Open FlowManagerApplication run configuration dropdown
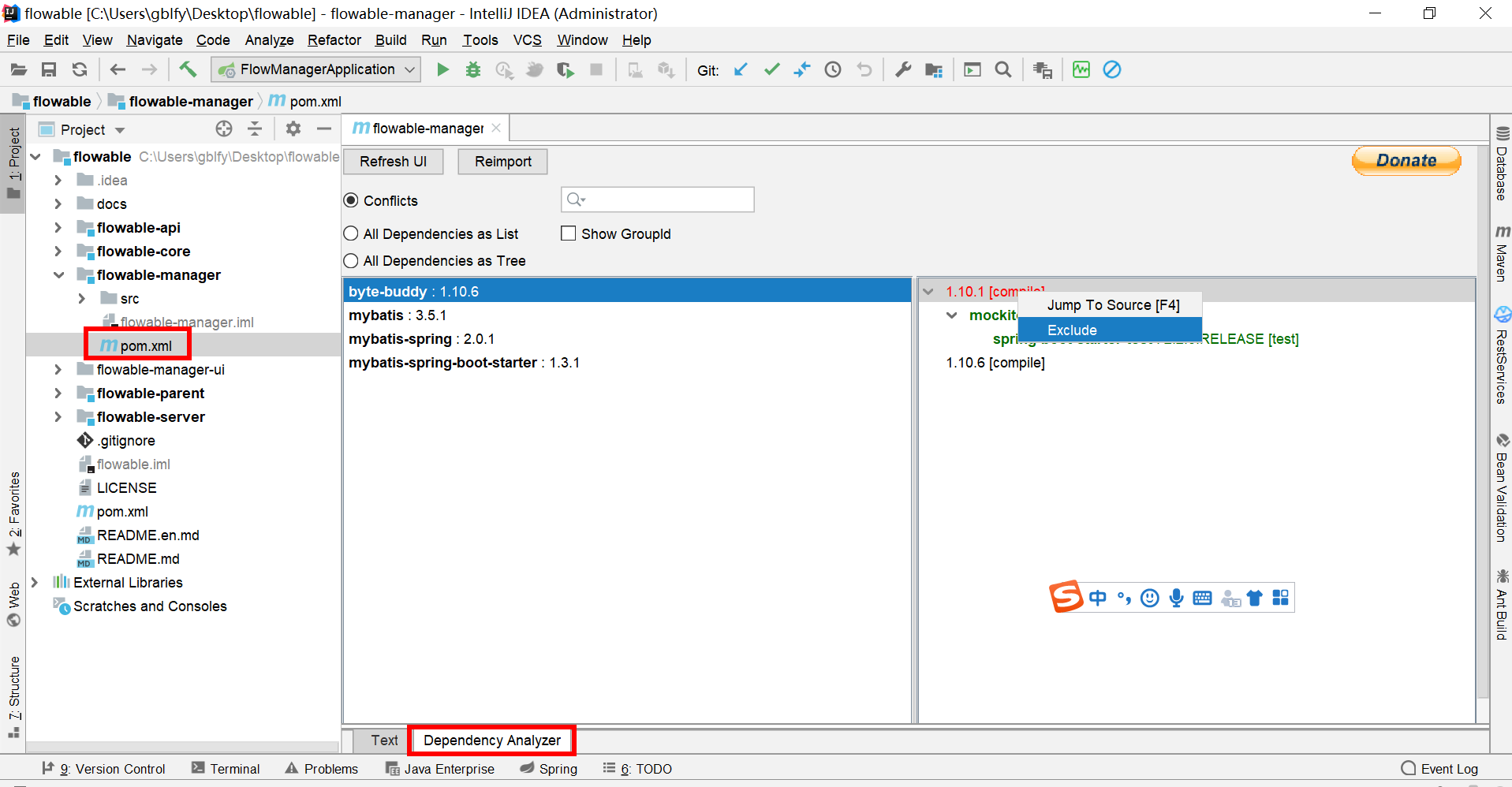The width and height of the screenshot is (1512, 787). tap(315, 69)
